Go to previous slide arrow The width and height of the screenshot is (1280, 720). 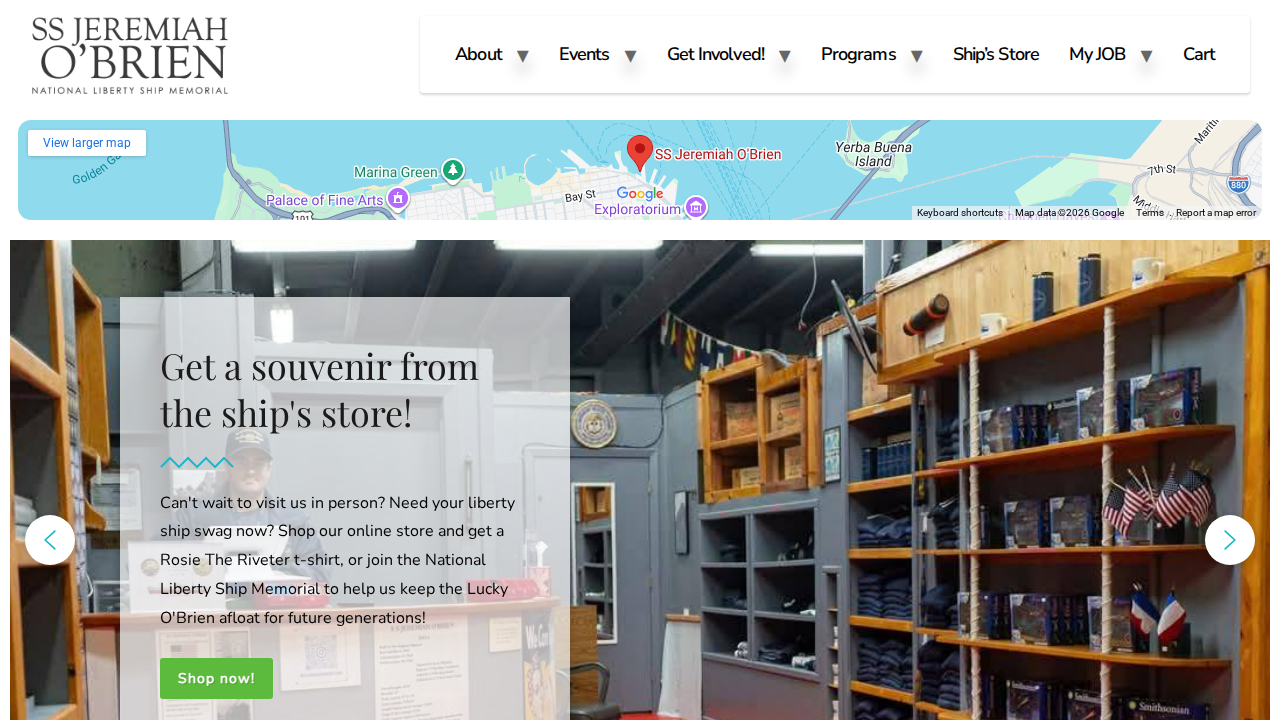50,540
